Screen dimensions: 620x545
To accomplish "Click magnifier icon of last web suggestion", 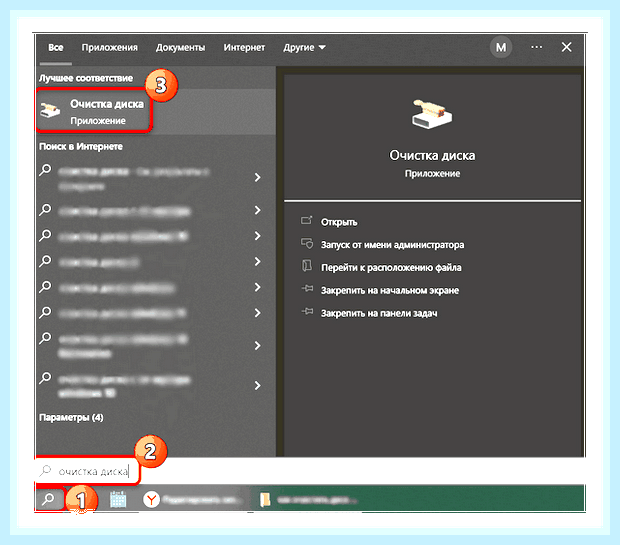I will pos(45,378).
